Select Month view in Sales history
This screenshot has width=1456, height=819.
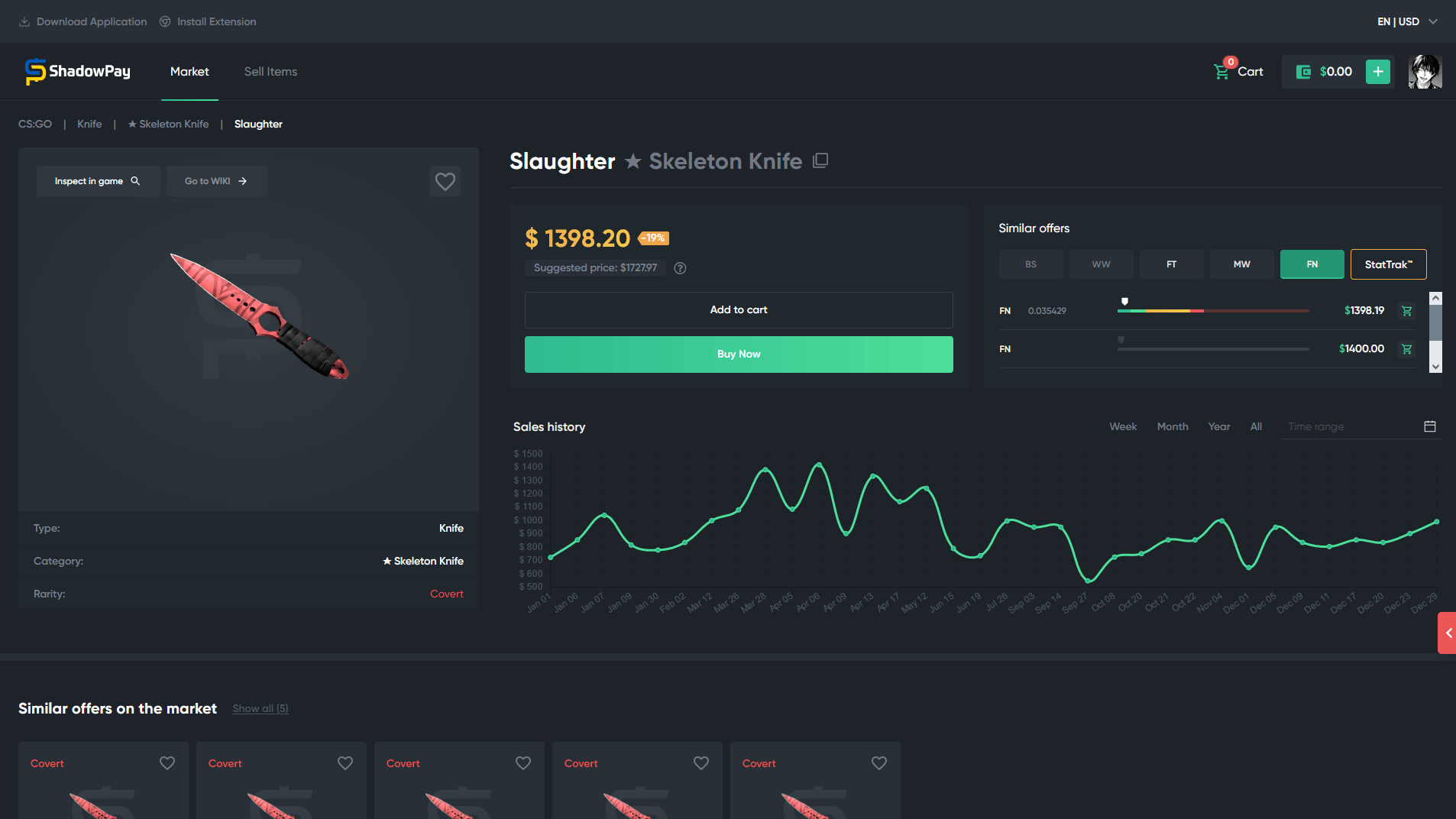tap(1172, 426)
